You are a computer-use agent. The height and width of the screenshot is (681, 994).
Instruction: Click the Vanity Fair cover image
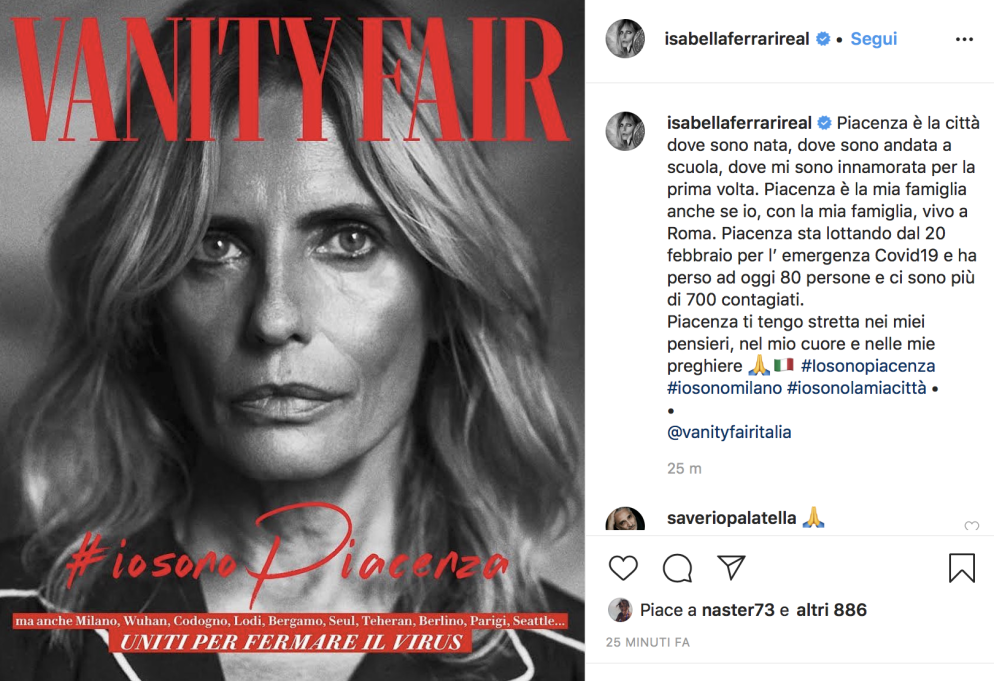coord(292,340)
